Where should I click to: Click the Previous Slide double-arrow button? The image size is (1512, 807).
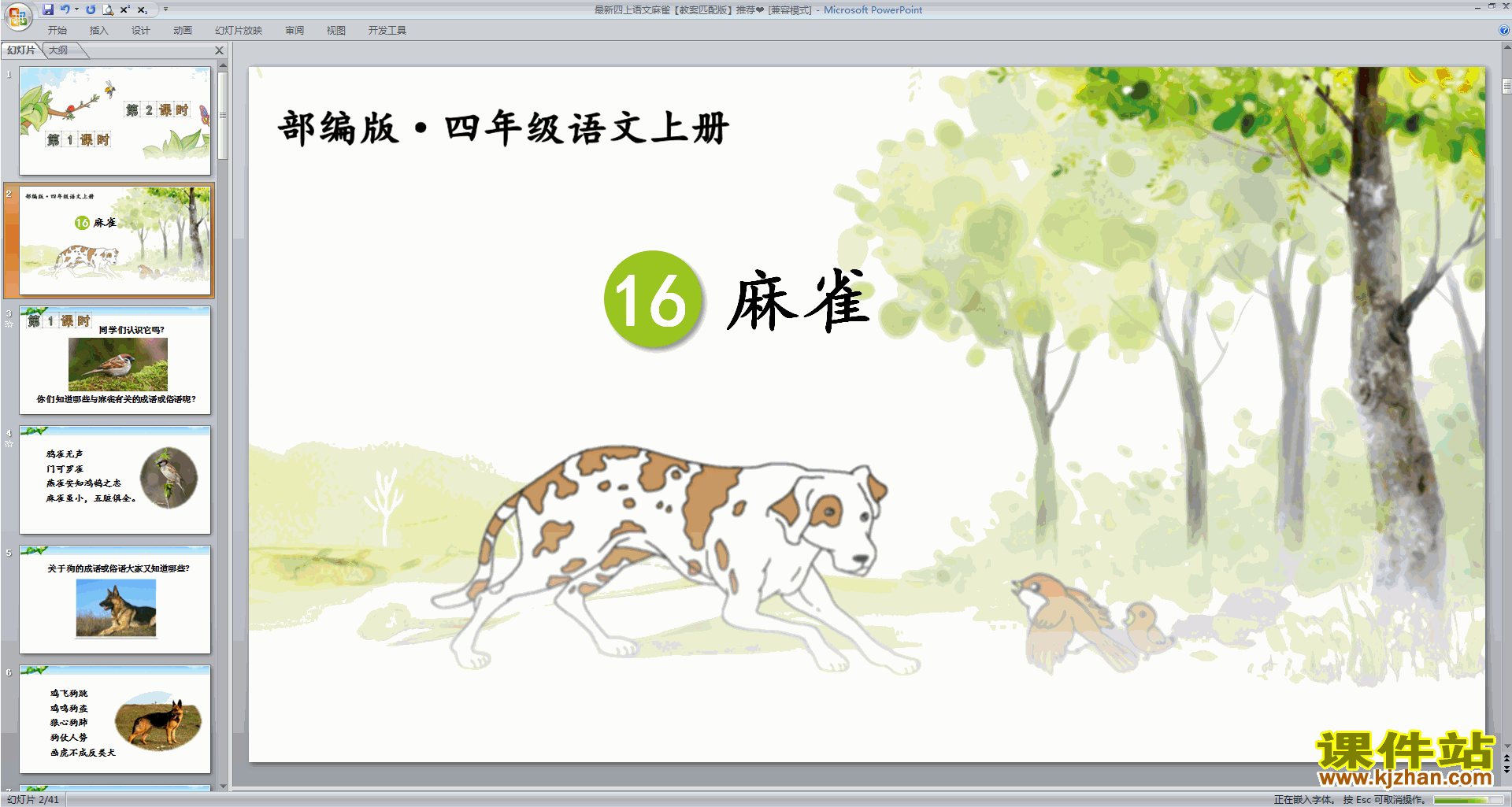coord(1506,758)
